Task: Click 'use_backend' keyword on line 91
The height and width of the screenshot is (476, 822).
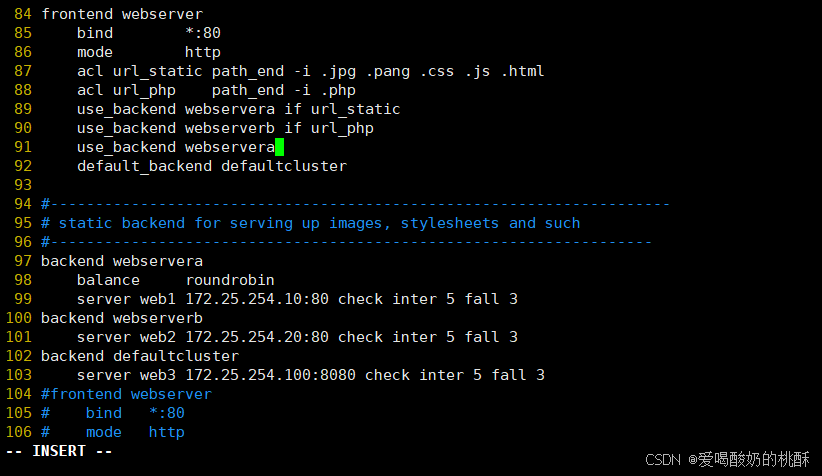Action: point(126,147)
